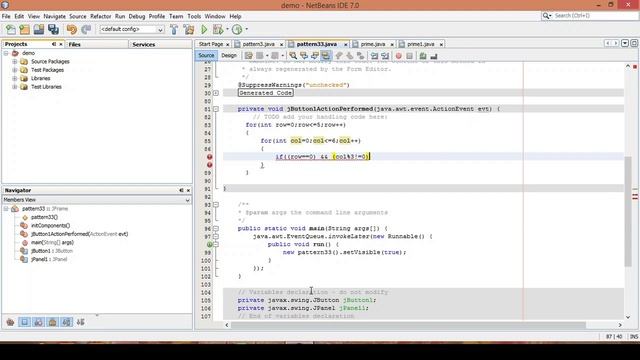The height and width of the screenshot is (360, 640).
Task: Toggle Show Non-Public Members filter in Navigator
Action: pyautogui.click(x=53, y=322)
